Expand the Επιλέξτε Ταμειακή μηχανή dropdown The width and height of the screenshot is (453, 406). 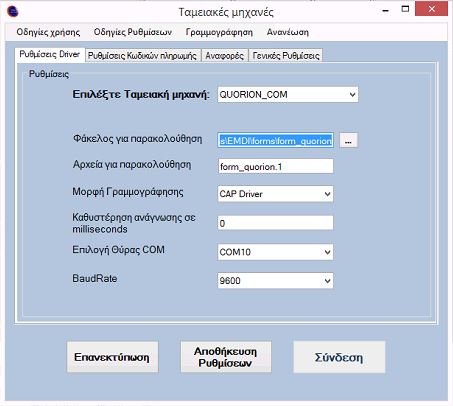tap(288, 95)
